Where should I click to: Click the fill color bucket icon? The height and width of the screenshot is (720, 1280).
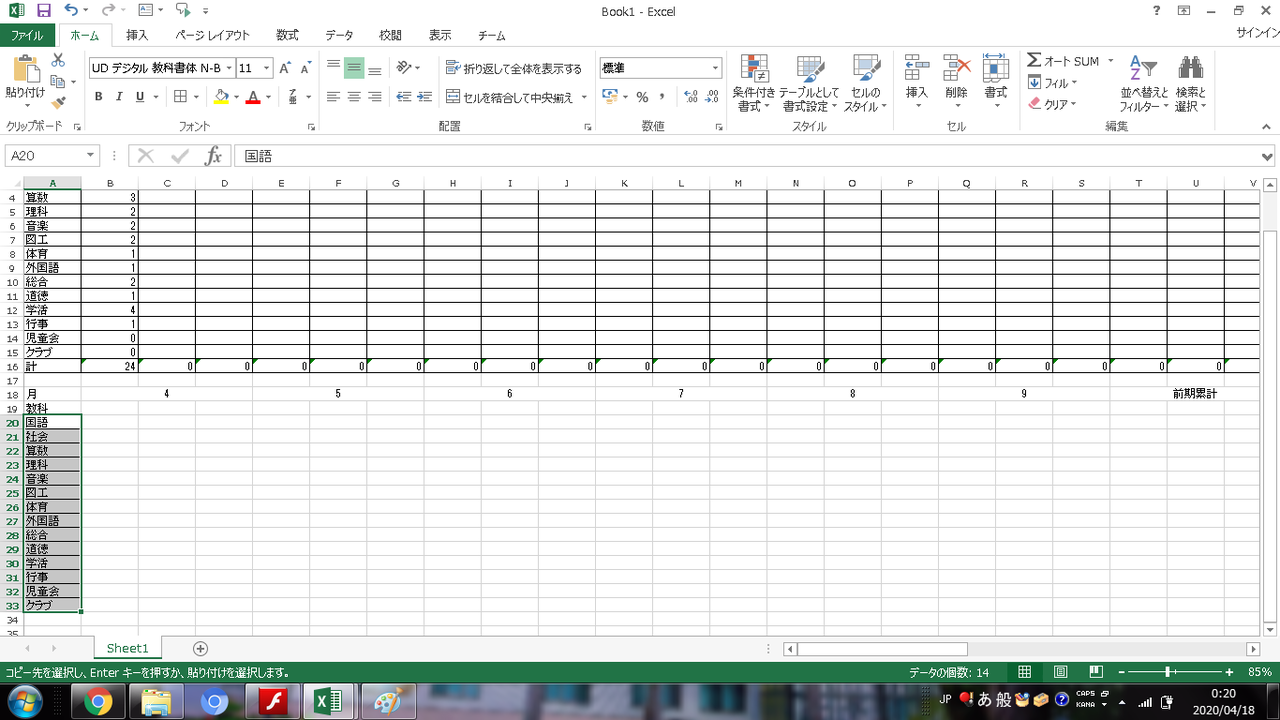coord(221,97)
